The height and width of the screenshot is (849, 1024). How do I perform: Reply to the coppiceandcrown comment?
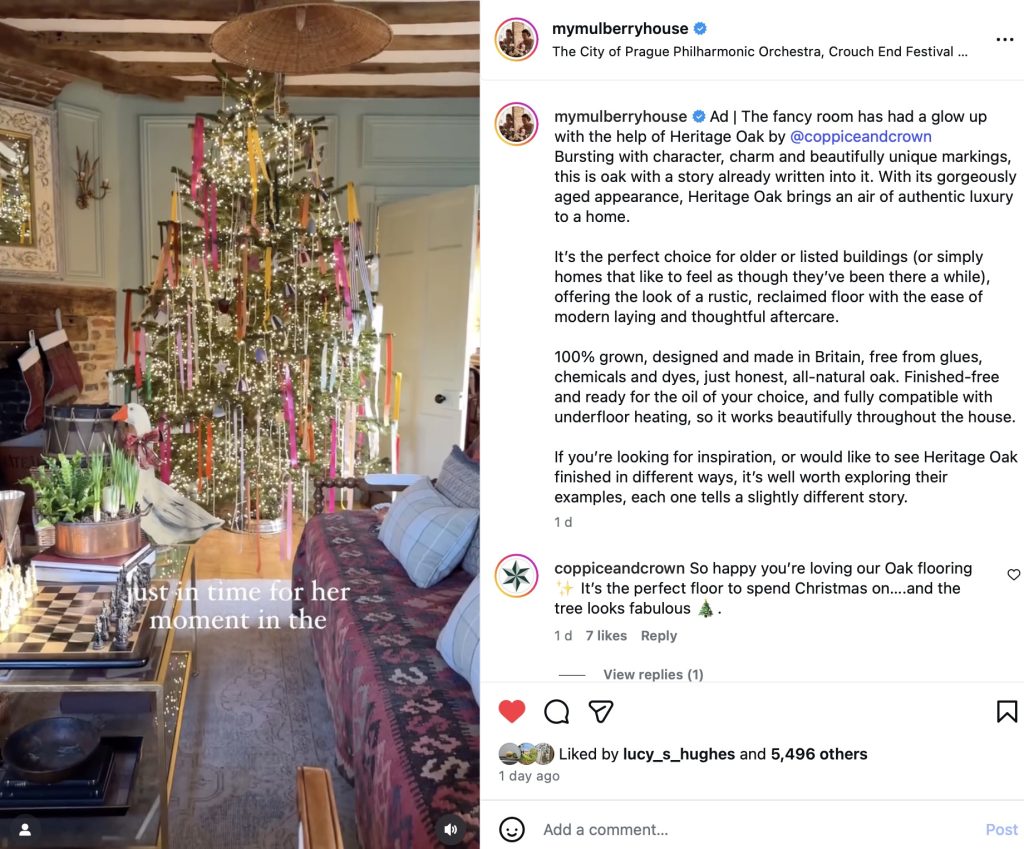point(658,635)
